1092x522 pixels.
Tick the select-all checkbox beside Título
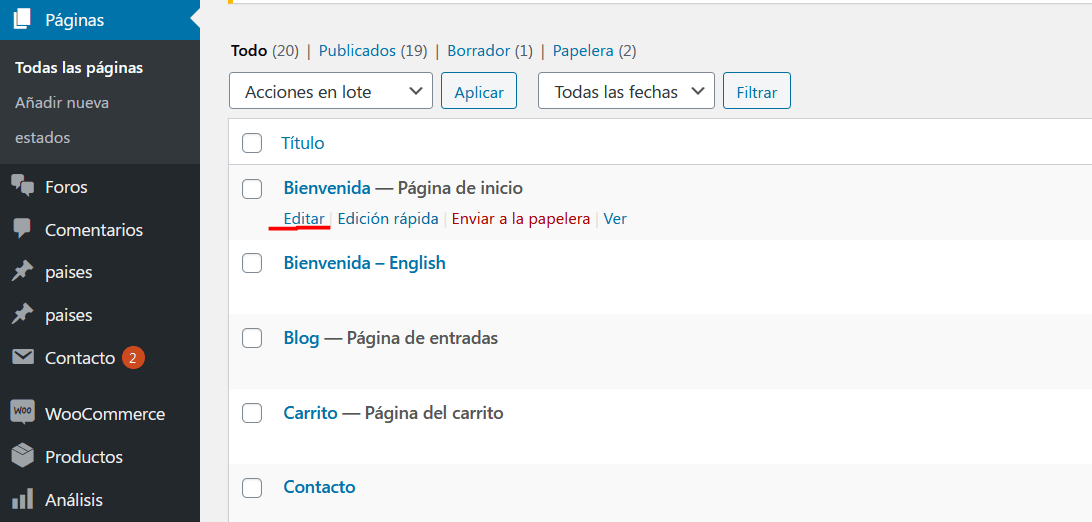251,143
